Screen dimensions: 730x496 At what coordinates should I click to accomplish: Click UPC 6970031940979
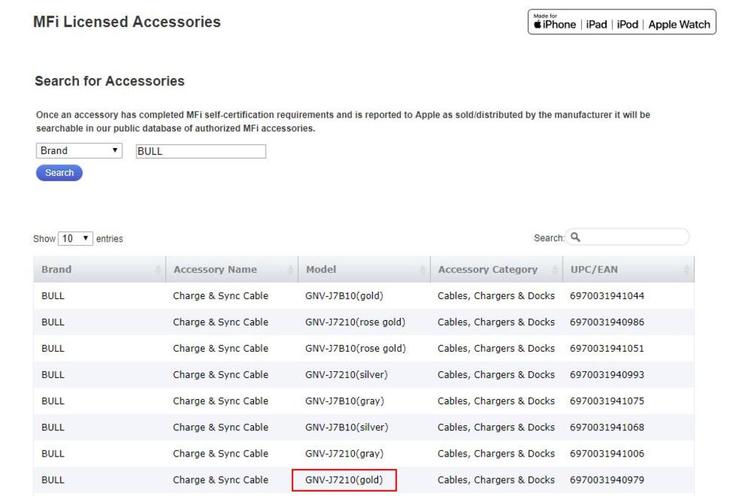click(x=607, y=480)
